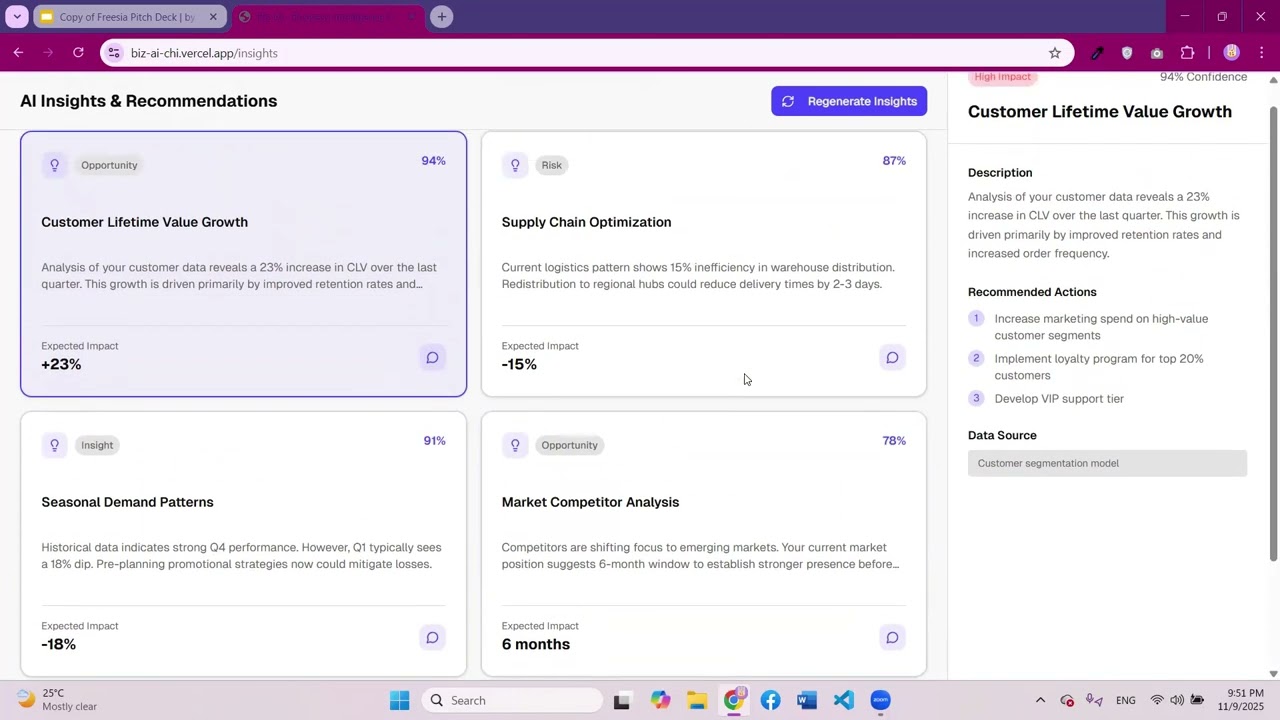
Task: Open the tab search dropdown
Action: tap(17, 17)
